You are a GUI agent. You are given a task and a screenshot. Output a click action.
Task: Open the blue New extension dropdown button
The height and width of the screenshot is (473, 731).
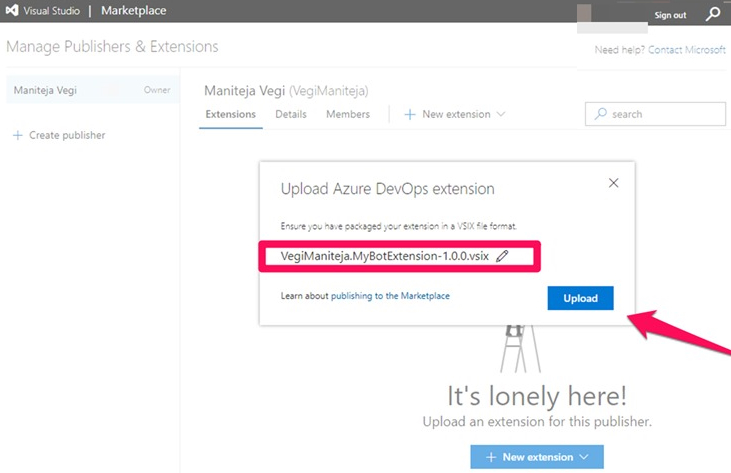click(x=536, y=457)
